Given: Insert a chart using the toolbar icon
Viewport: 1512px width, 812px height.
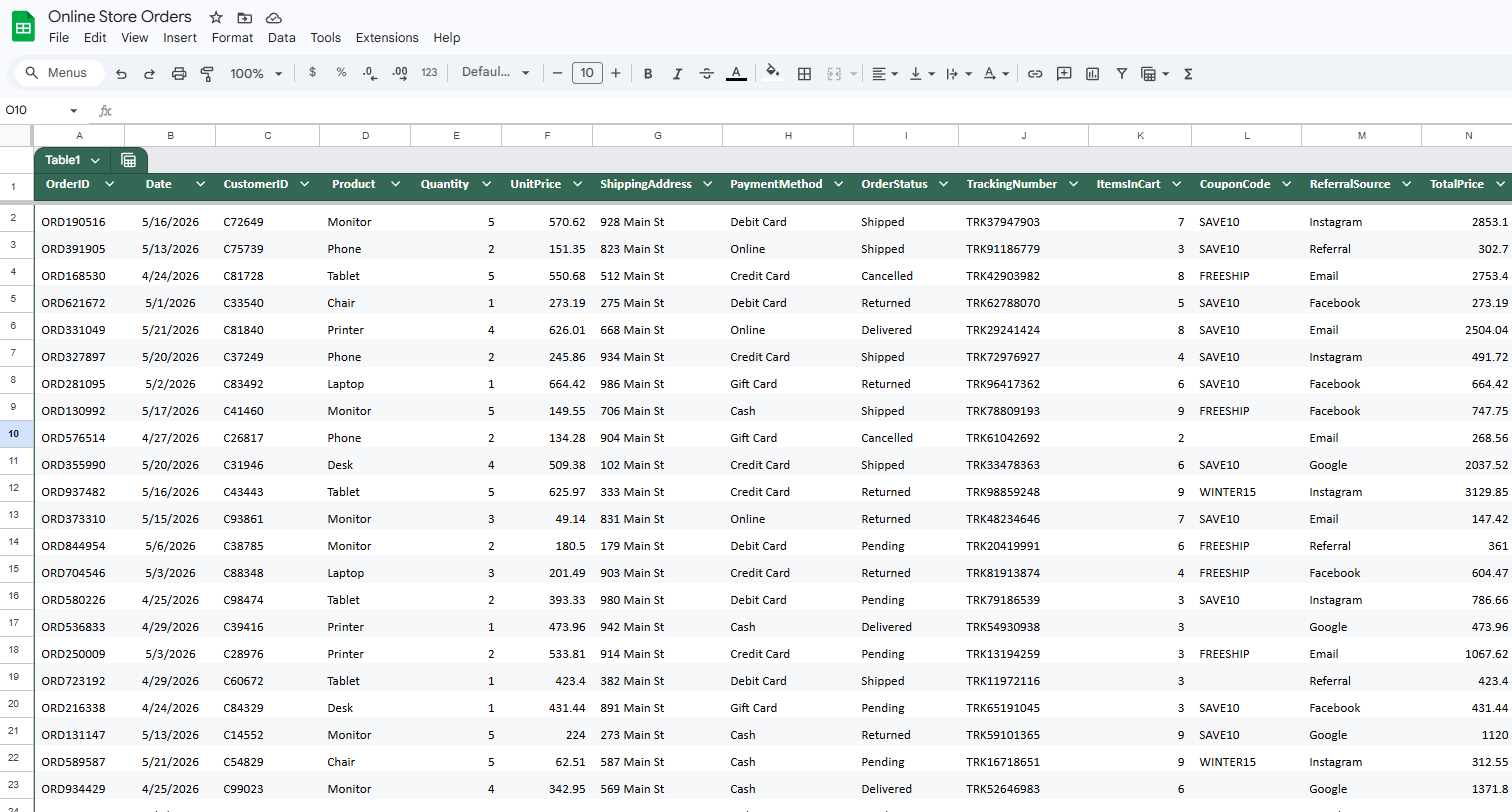Looking at the screenshot, I should (x=1092, y=73).
